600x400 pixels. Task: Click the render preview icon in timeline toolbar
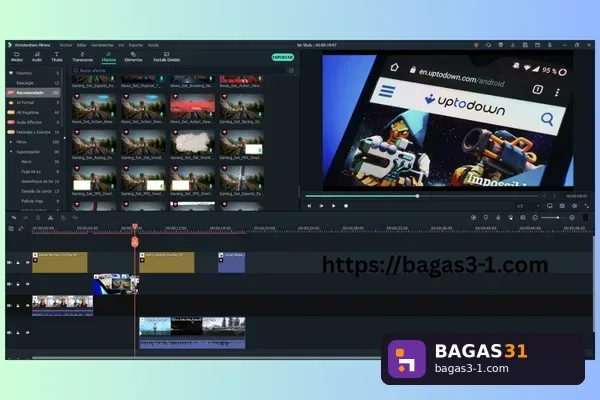pyautogui.click(x=473, y=218)
